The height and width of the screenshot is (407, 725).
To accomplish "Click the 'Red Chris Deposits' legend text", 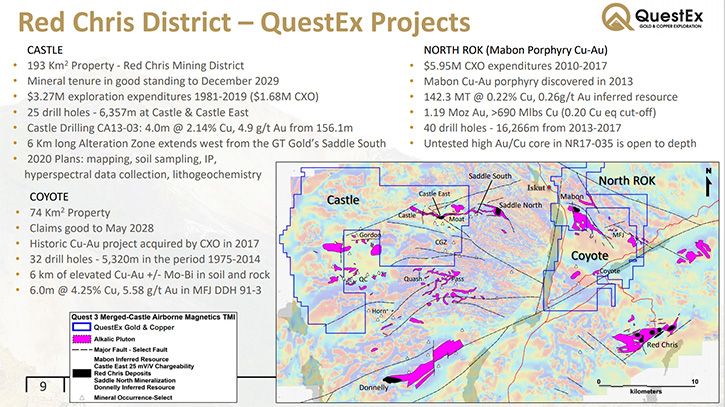I will pos(122,373).
